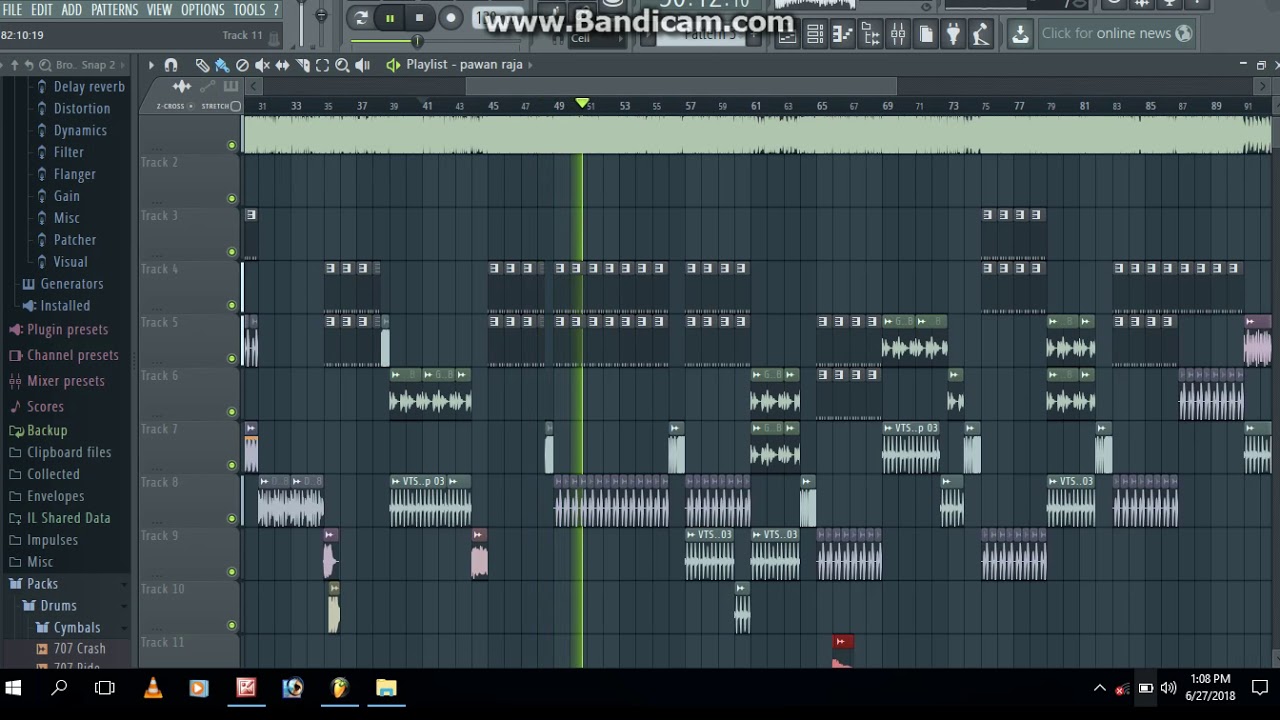Mute Track 2 with its green dot
Image resolution: width=1280 pixels, height=720 pixels.
click(232, 198)
